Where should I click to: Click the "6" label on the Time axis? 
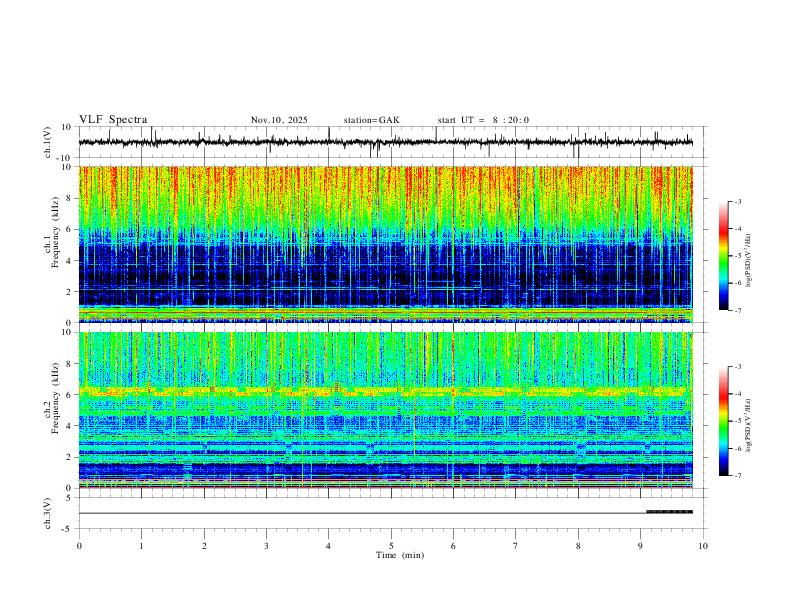tap(454, 546)
